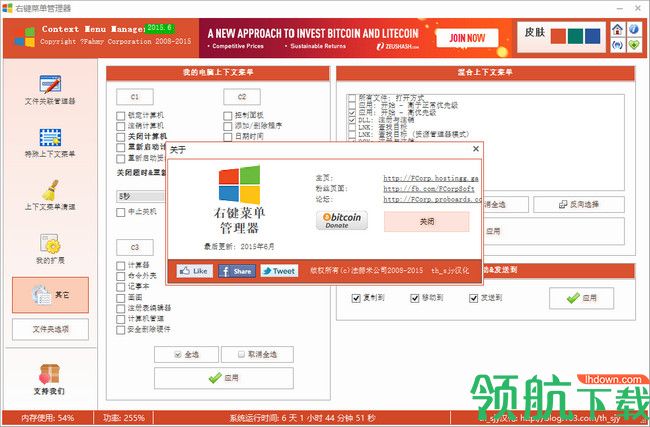Enable the 画图 checkbox
This screenshot has width=650, height=427.
coord(121,298)
